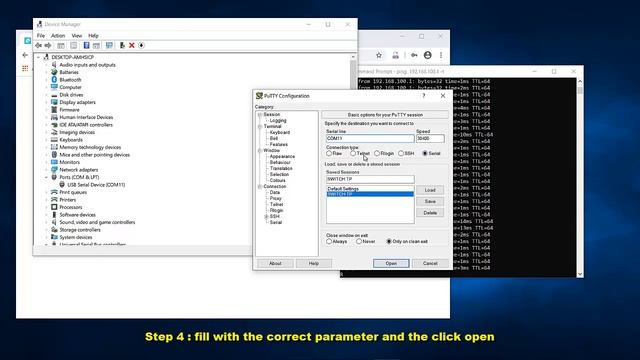640x360 pixels.
Task: Click bookmark star icon in browser window
Action: point(379,55)
